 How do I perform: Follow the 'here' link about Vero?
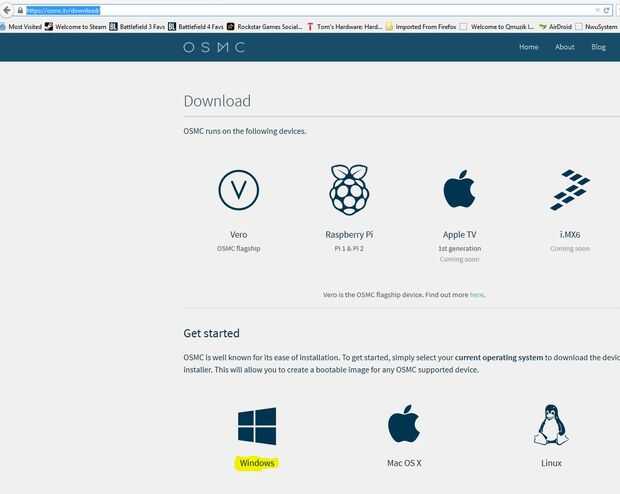coord(476,295)
